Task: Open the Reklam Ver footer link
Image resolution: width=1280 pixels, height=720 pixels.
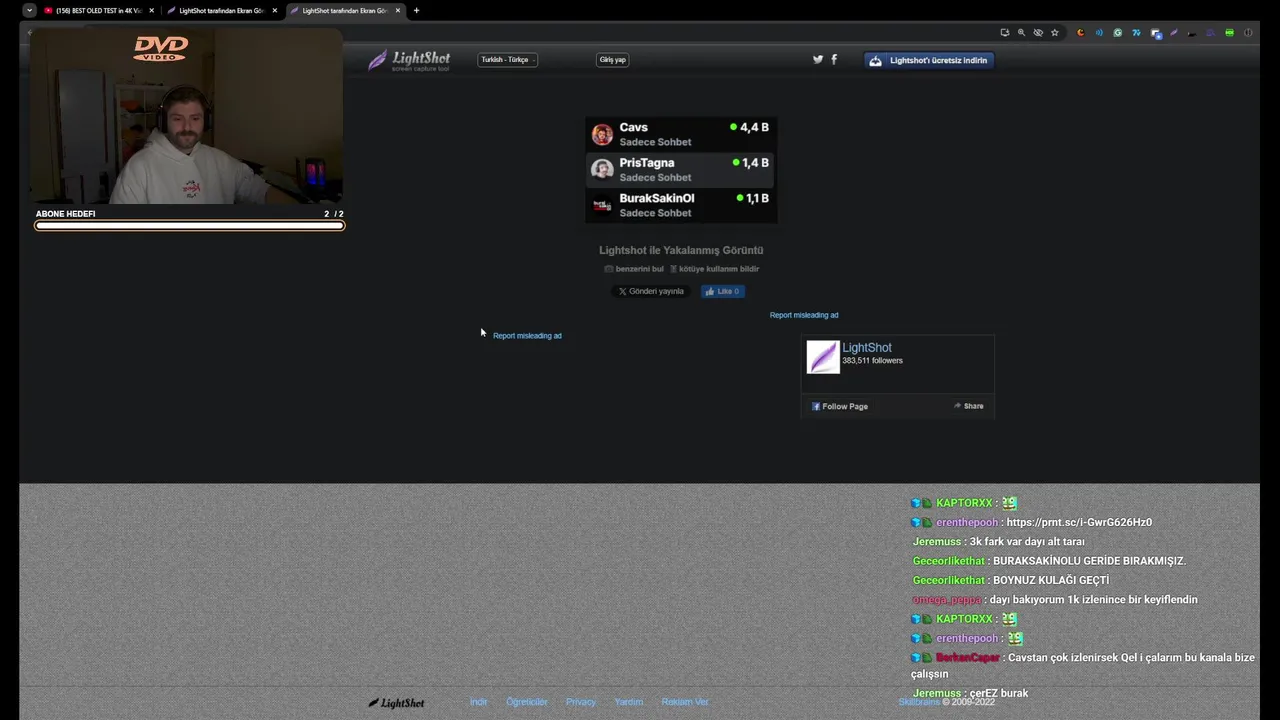Action: [685, 702]
